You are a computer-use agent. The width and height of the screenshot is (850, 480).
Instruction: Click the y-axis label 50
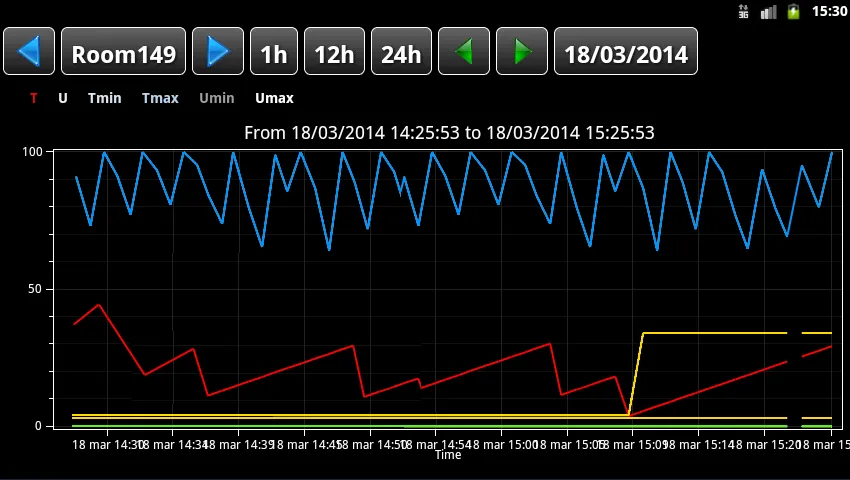point(35,289)
